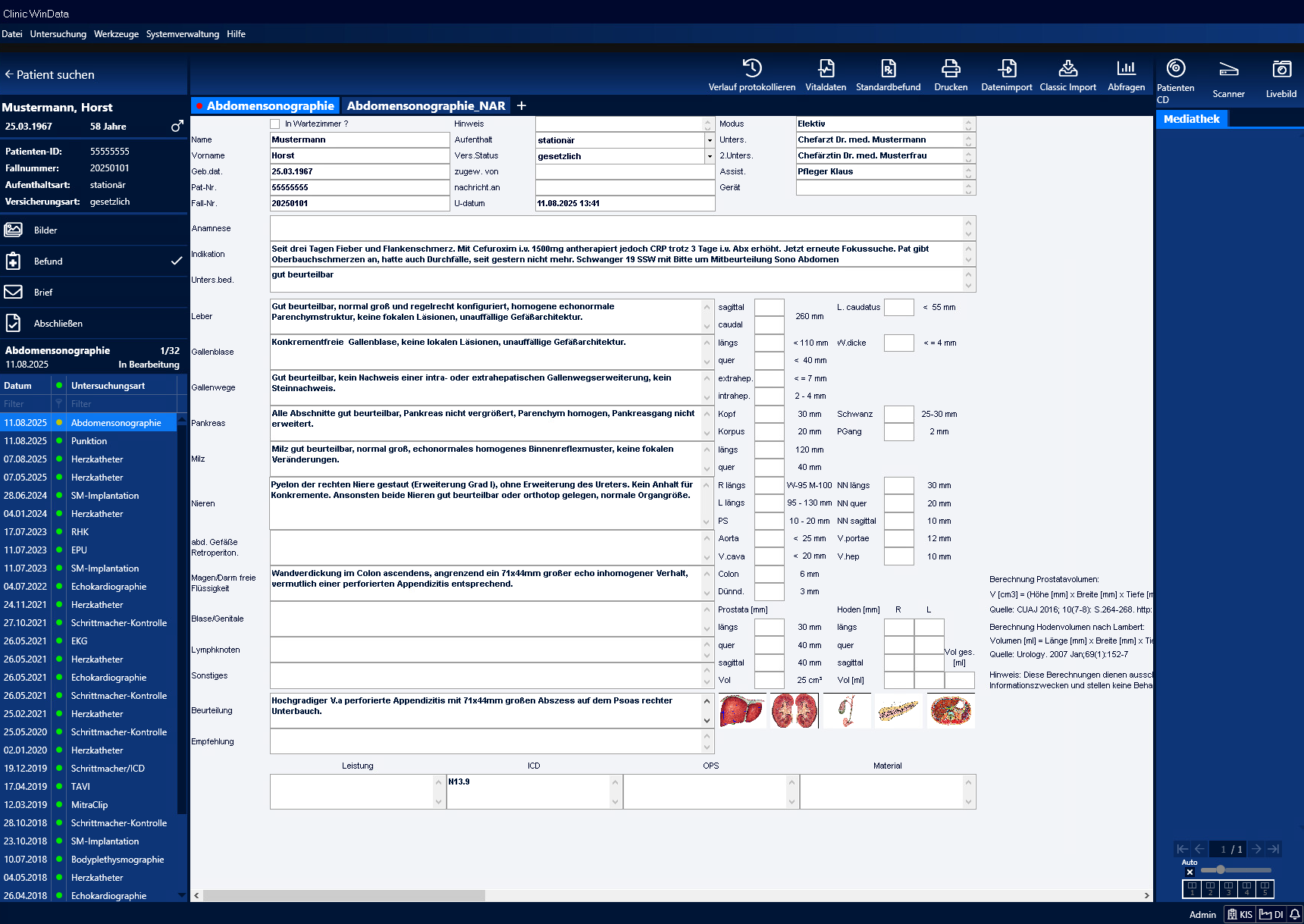Click Abschließen to finalize the exam
Screen dimensions: 1304x924
pyautogui.click(x=94, y=323)
